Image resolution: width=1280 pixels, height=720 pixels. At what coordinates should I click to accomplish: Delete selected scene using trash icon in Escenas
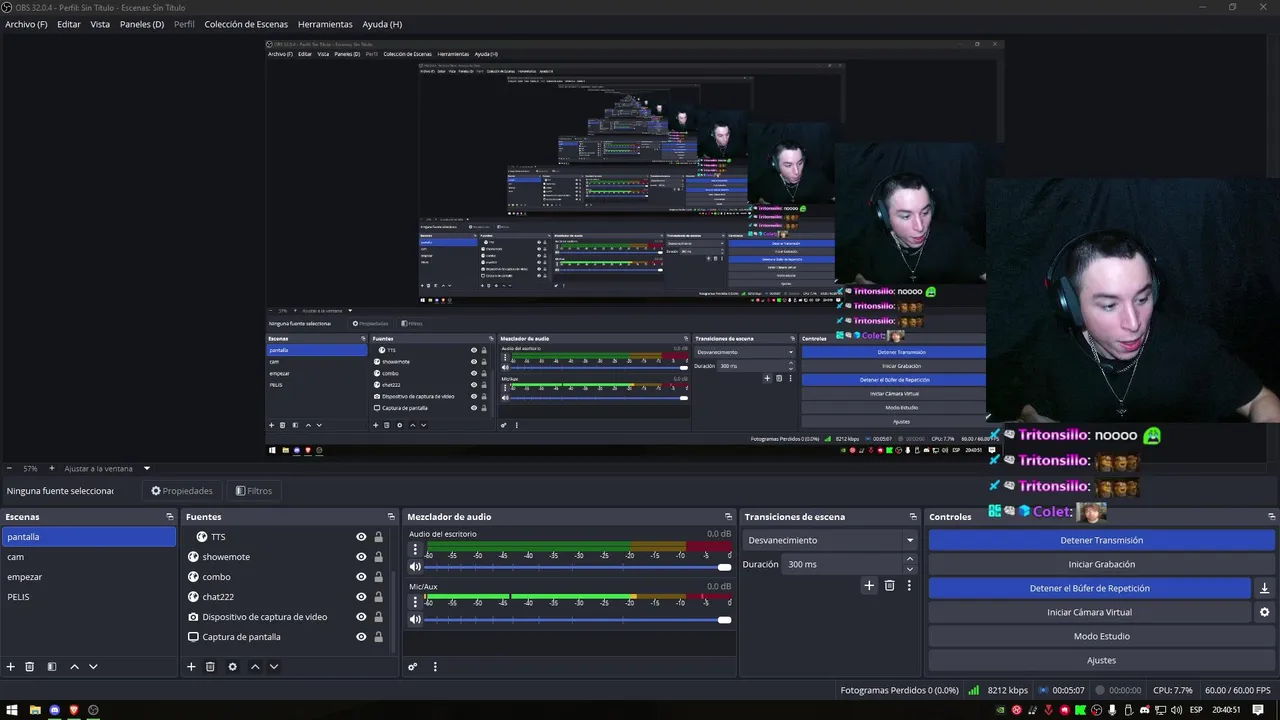(x=30, y=667)
